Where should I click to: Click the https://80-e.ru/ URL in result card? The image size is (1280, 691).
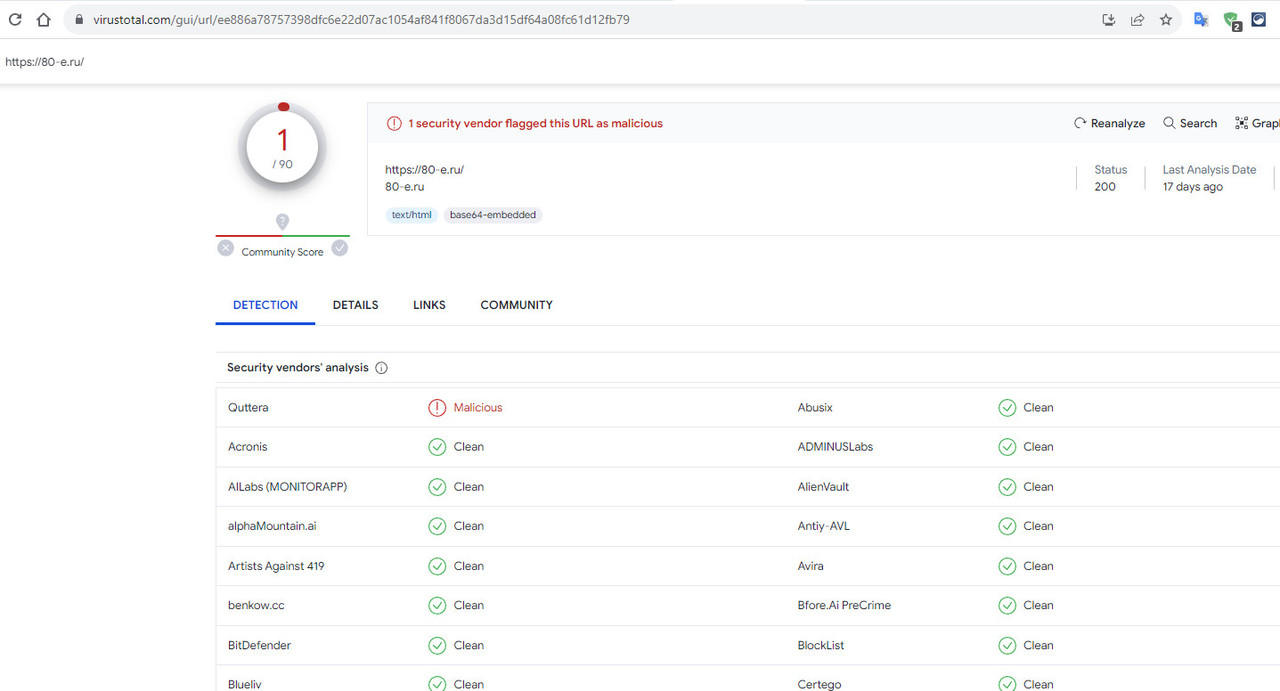[424, 170]
